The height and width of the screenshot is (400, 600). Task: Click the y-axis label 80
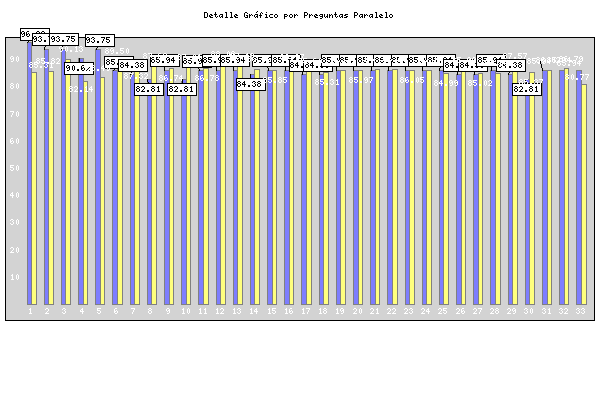[x=15, y=86]
